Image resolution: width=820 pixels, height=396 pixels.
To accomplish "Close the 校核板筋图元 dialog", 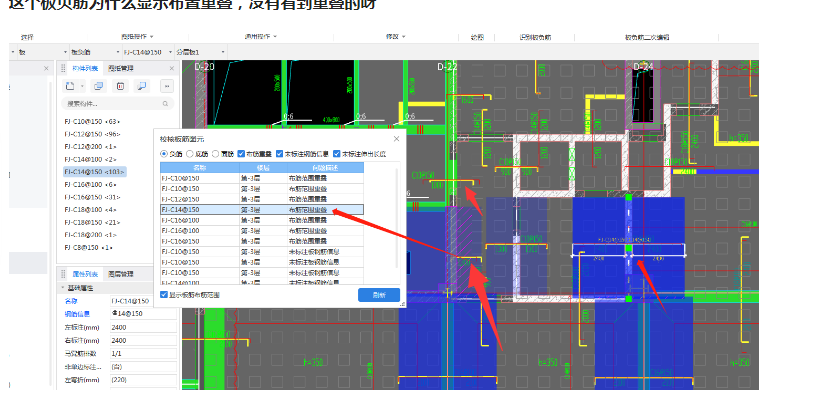I will [396, 139].
